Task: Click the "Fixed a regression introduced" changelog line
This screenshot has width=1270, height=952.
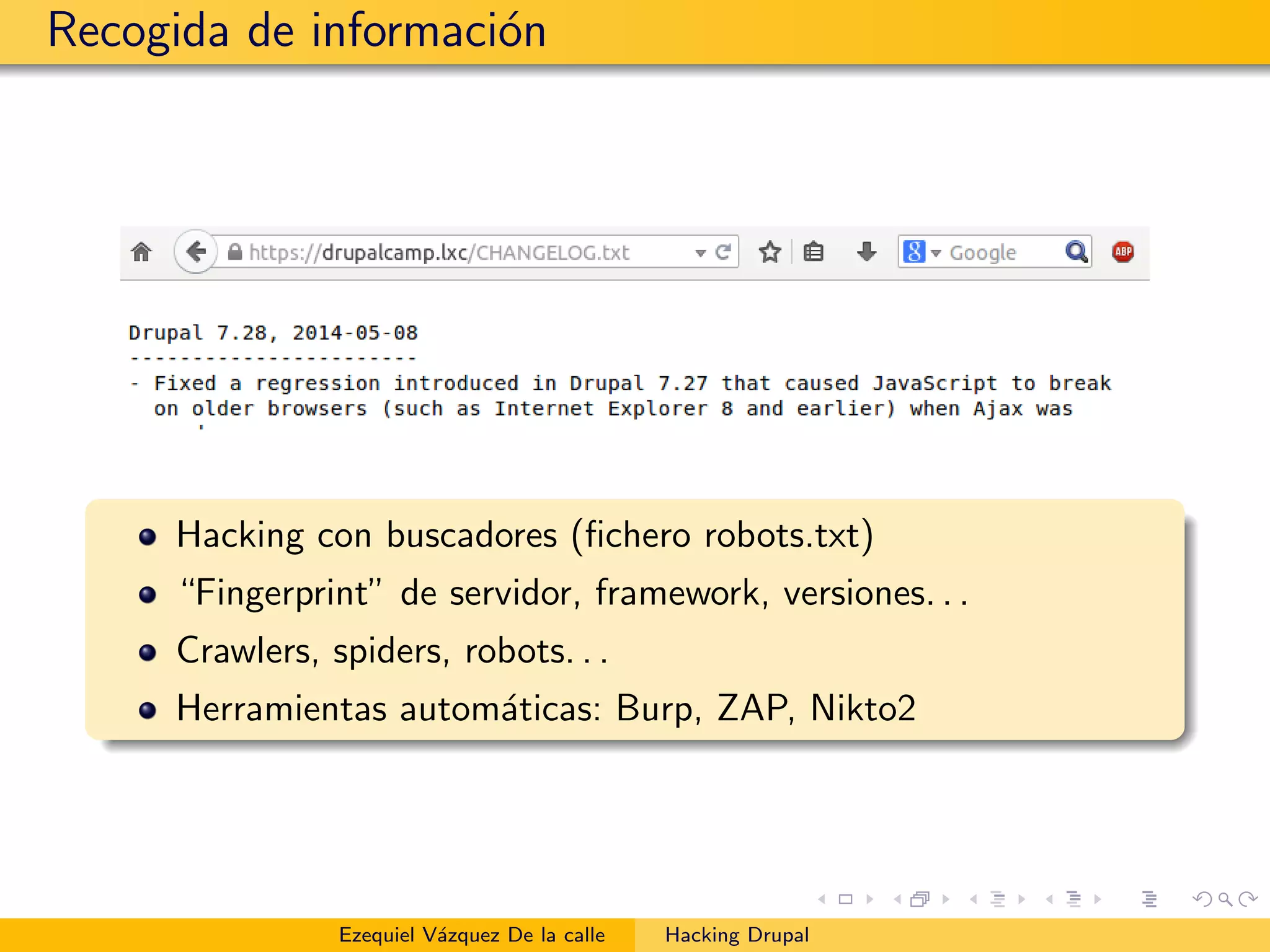Action: [x=621, y=384]
